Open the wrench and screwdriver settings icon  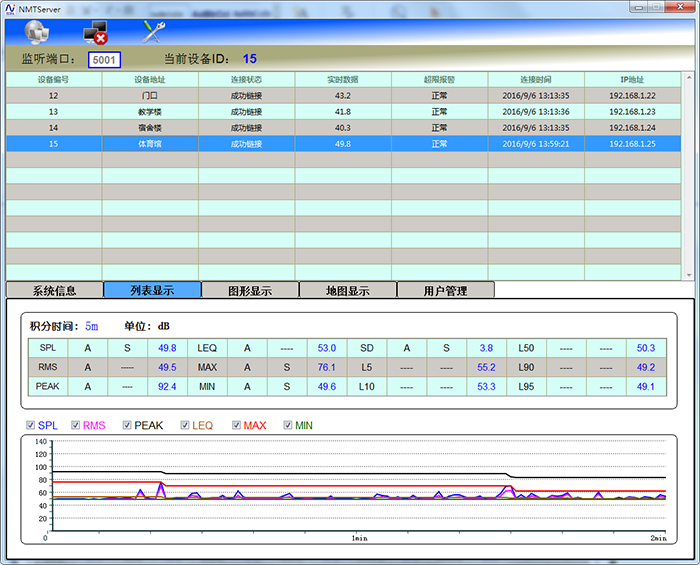point(153,32)
